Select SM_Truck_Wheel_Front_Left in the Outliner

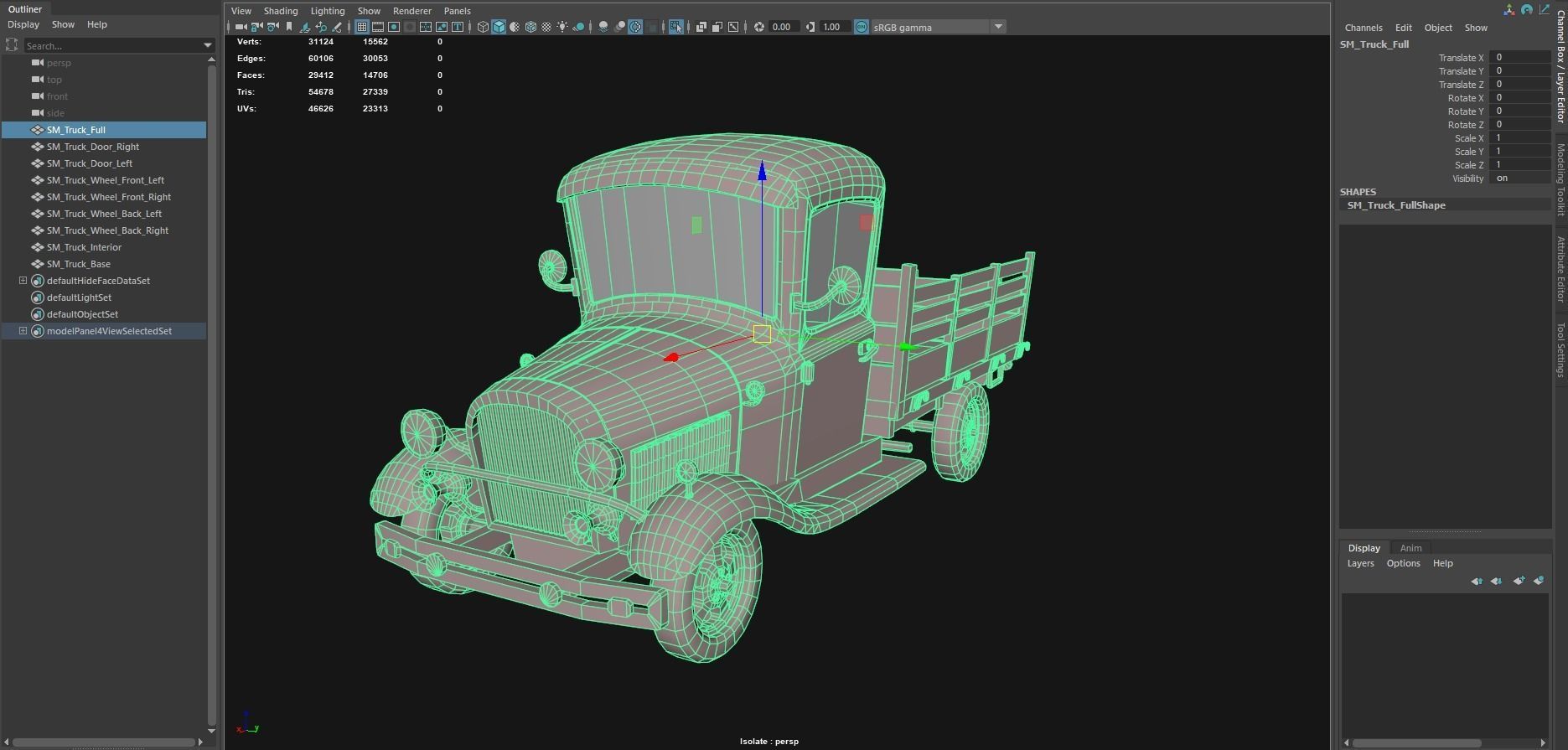[x=106, y=180]
